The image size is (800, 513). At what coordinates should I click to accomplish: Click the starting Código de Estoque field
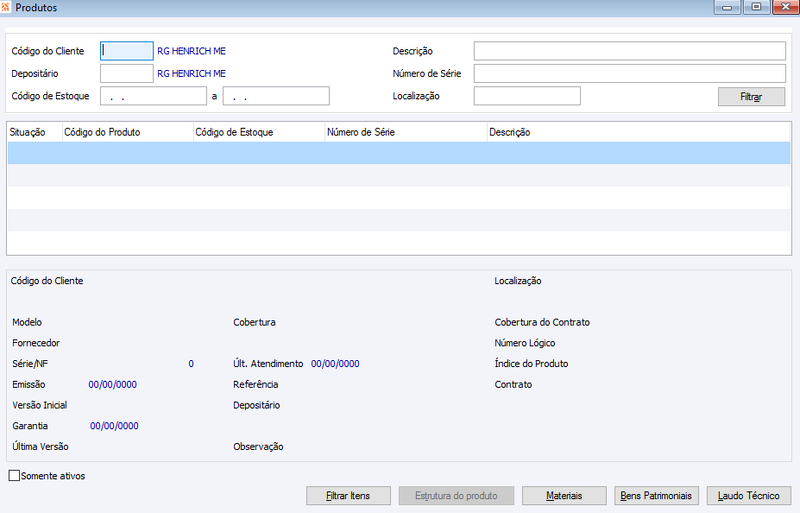point(153,96)
